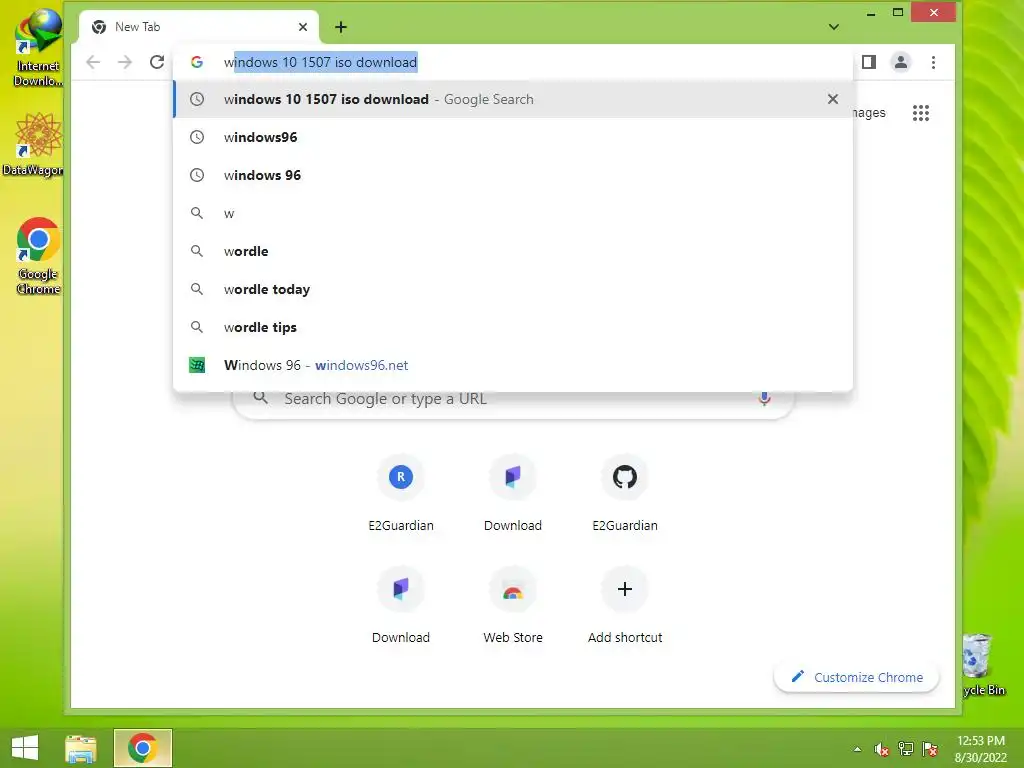Open the tab search chevron
Screen dimensions: 1024x768
(x=834, y=27)
